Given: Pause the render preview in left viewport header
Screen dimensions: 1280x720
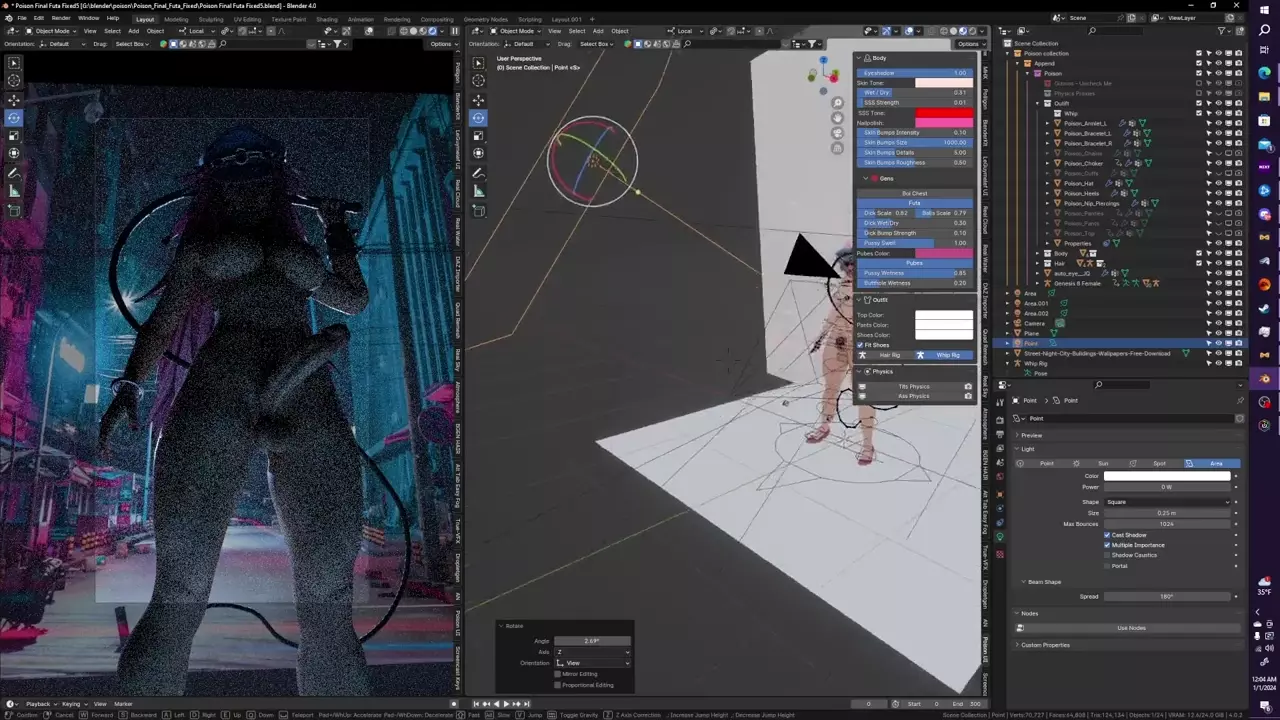Looking at the screenshot, I should click(x=454, y=31).
